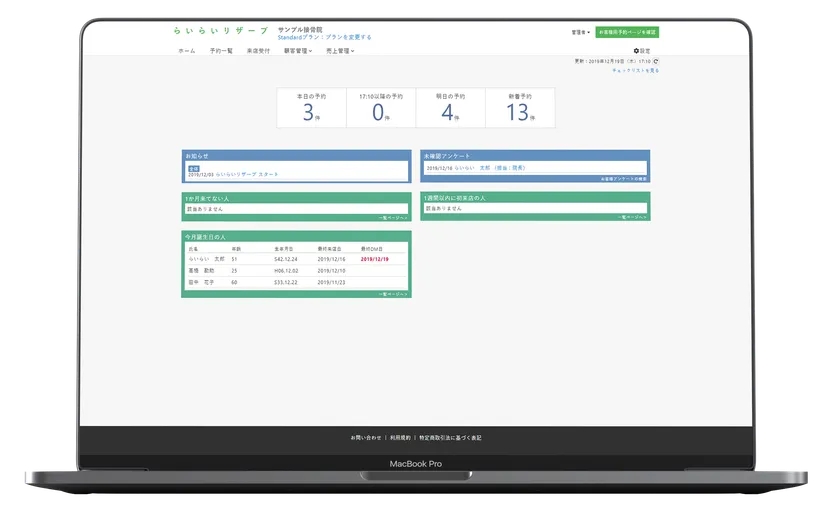Click the らいらいリザーブ logo

(221, 31)
